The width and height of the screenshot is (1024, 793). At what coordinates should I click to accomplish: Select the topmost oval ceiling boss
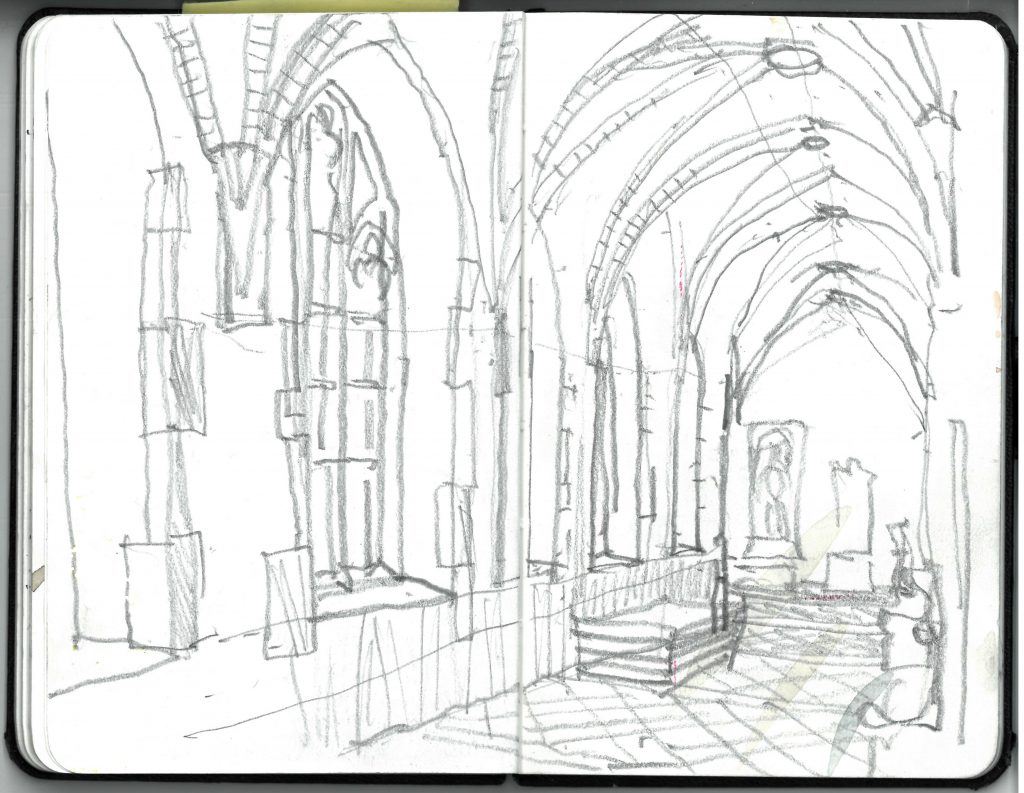pos(792,60)
